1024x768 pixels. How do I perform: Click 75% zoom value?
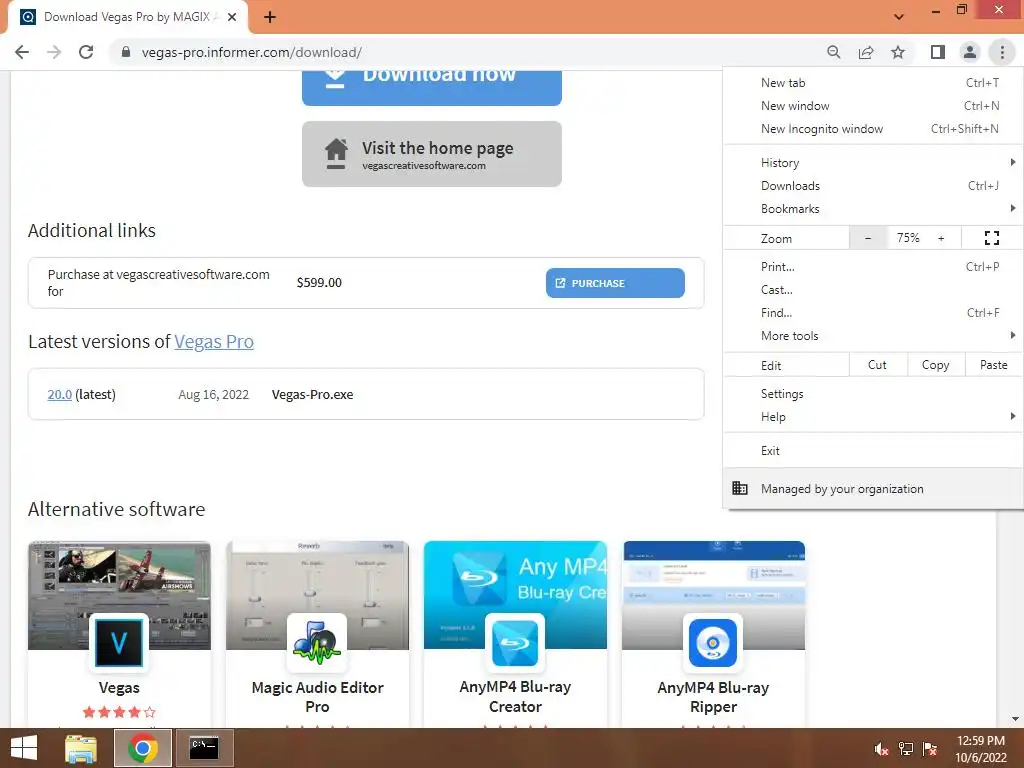[x=908, y=238]
